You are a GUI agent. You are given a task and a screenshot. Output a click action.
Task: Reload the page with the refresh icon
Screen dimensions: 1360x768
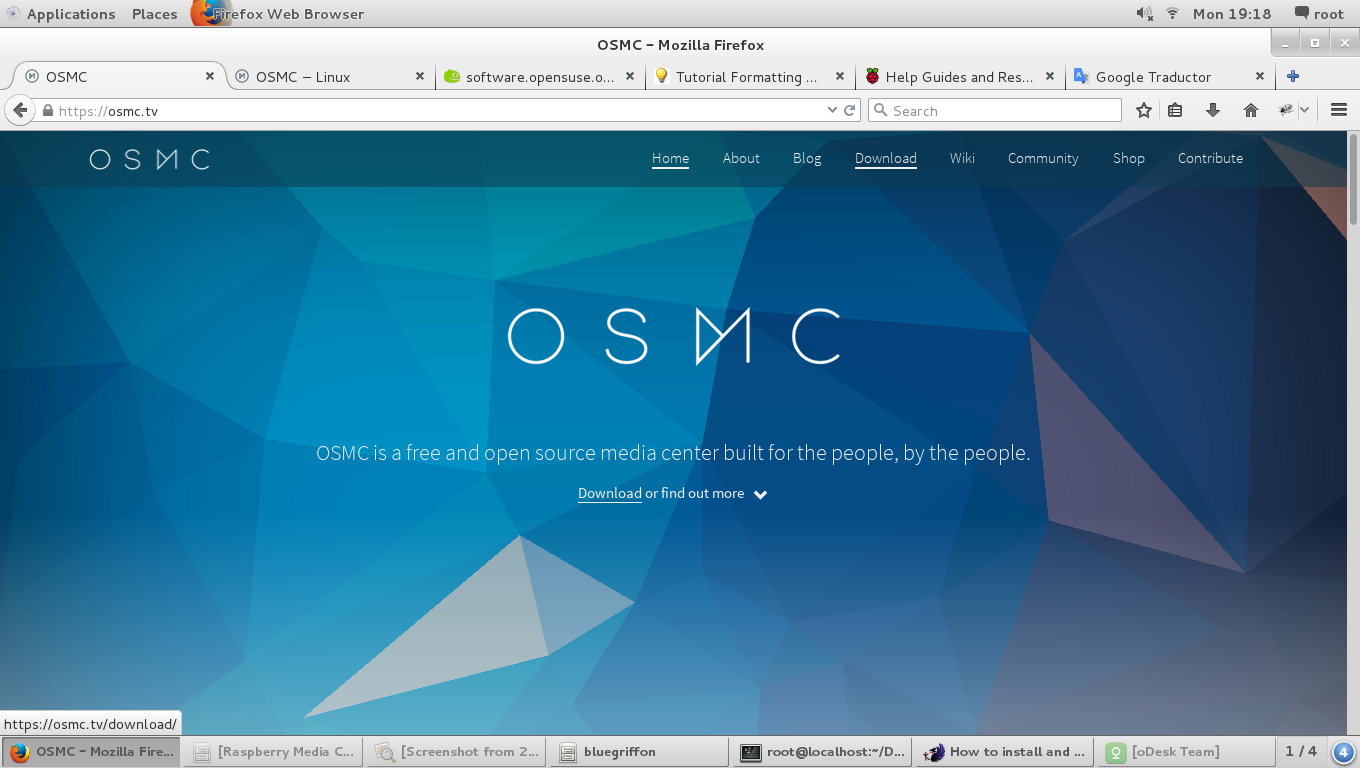click(850, 111)
